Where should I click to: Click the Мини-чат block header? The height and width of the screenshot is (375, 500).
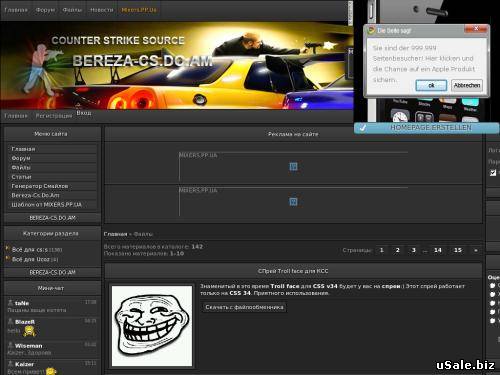[52, 288]
